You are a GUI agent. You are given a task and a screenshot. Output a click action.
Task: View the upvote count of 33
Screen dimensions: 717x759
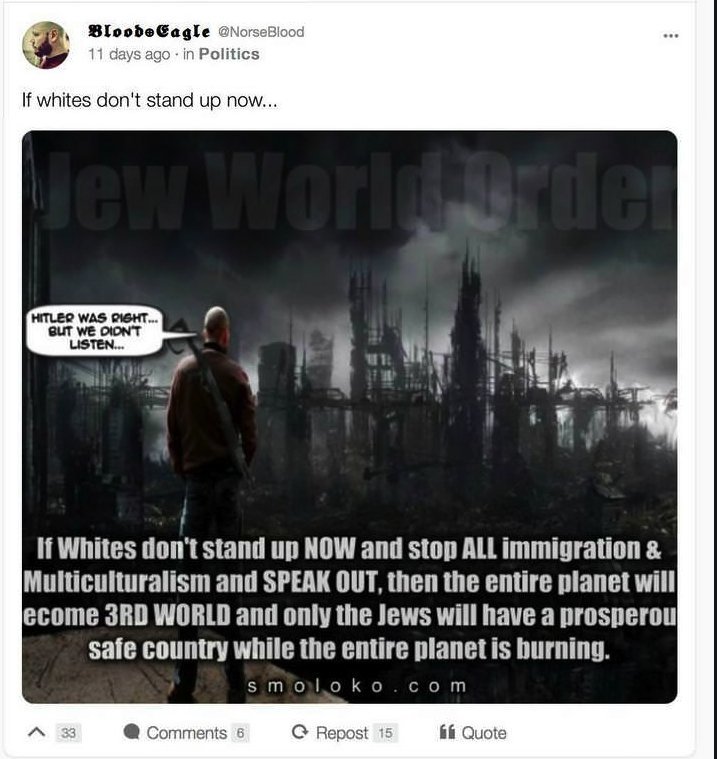pyautogui.click(x=68, y=733)
